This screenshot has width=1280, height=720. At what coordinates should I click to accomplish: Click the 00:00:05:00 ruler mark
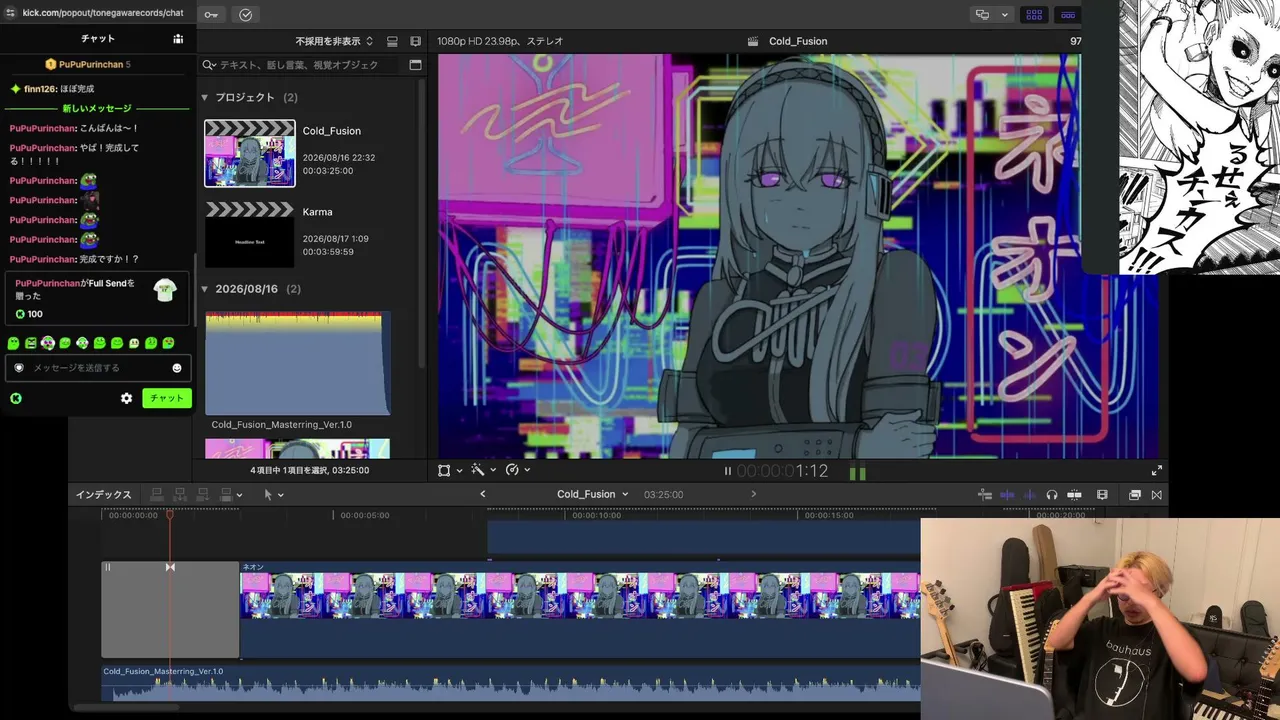[365, 516]
